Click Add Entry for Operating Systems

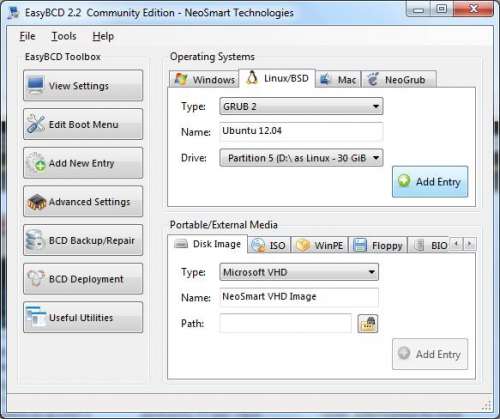pyautogui.click(x=430, y=182)
